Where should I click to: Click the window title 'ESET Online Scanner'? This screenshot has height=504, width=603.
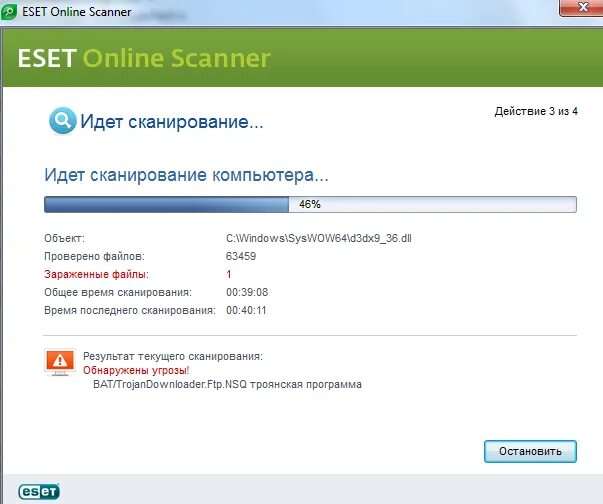[x=77, y=12]
